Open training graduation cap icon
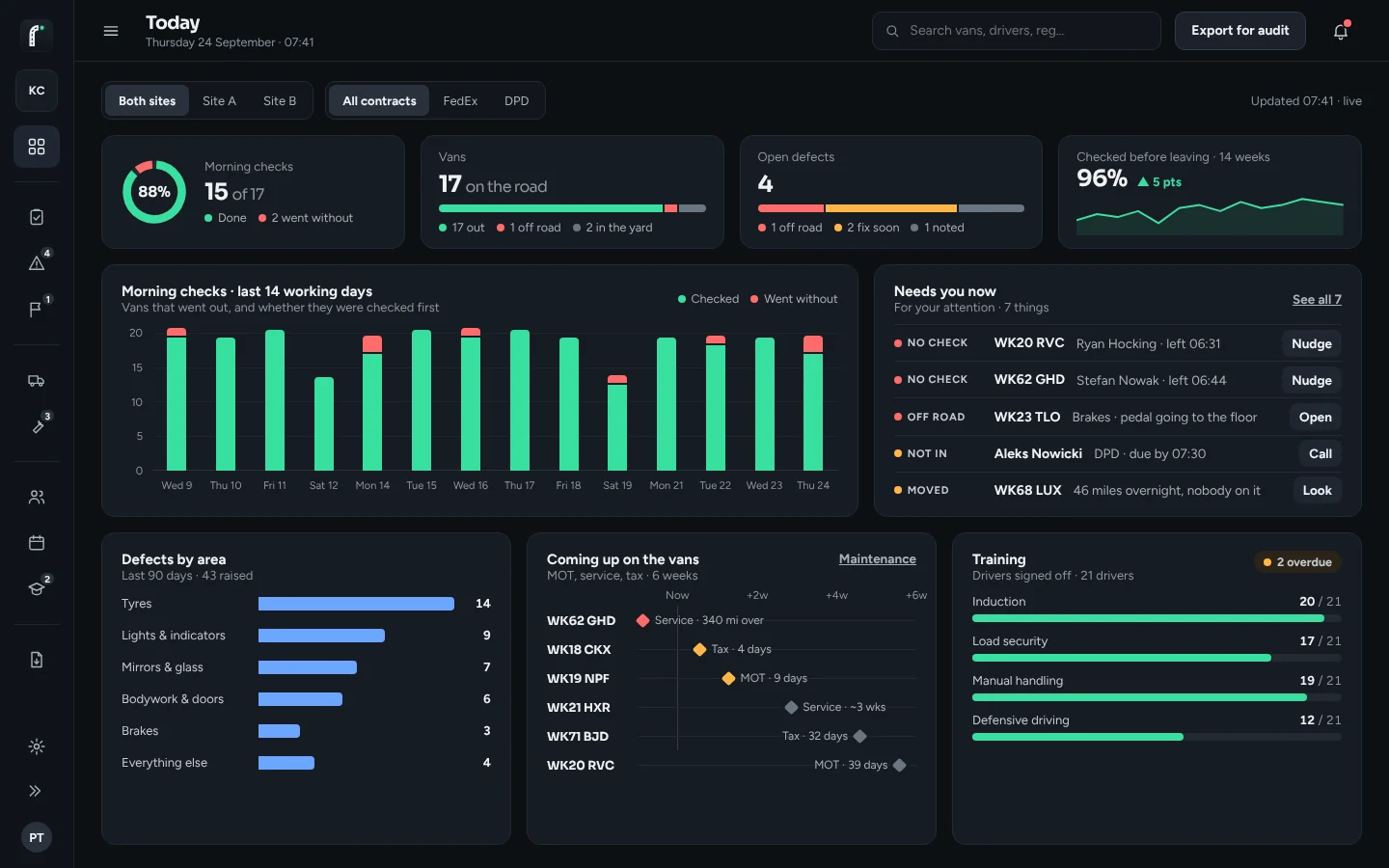Viewport: 1389px width, 868px height. [37, 588]
